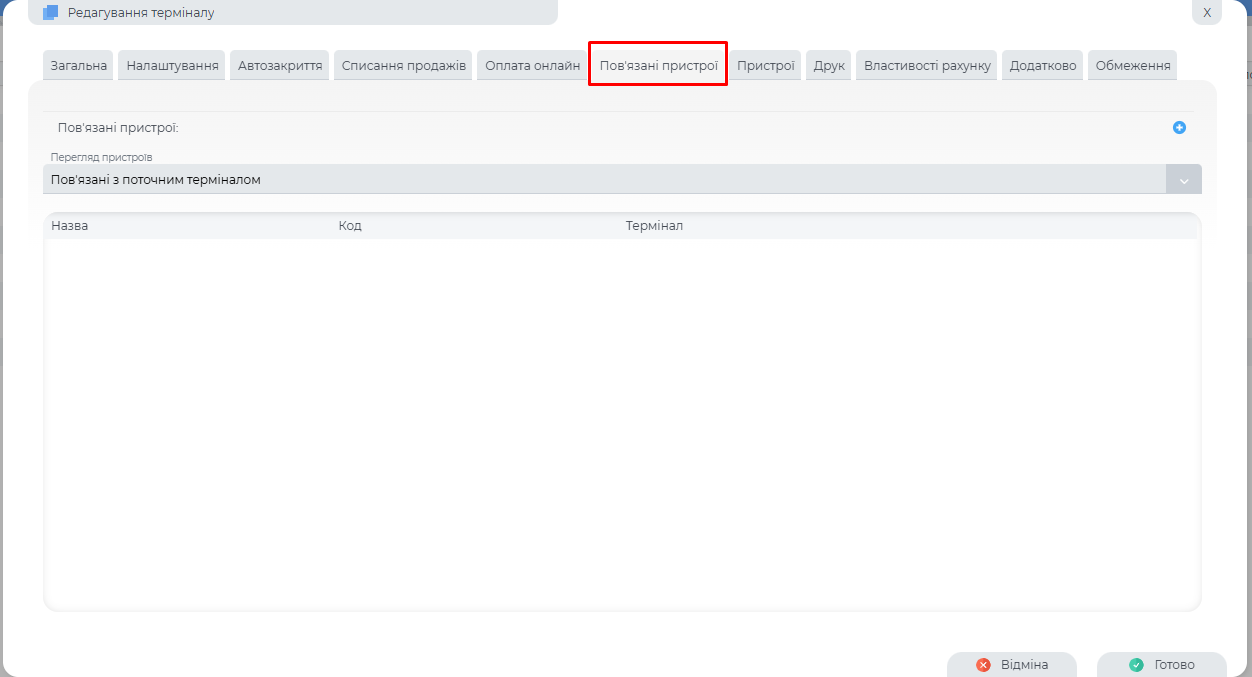The height and width of the screenshot is (677, 1252).
Task: Open the Обмеження tab
Action: (1132, 66)
